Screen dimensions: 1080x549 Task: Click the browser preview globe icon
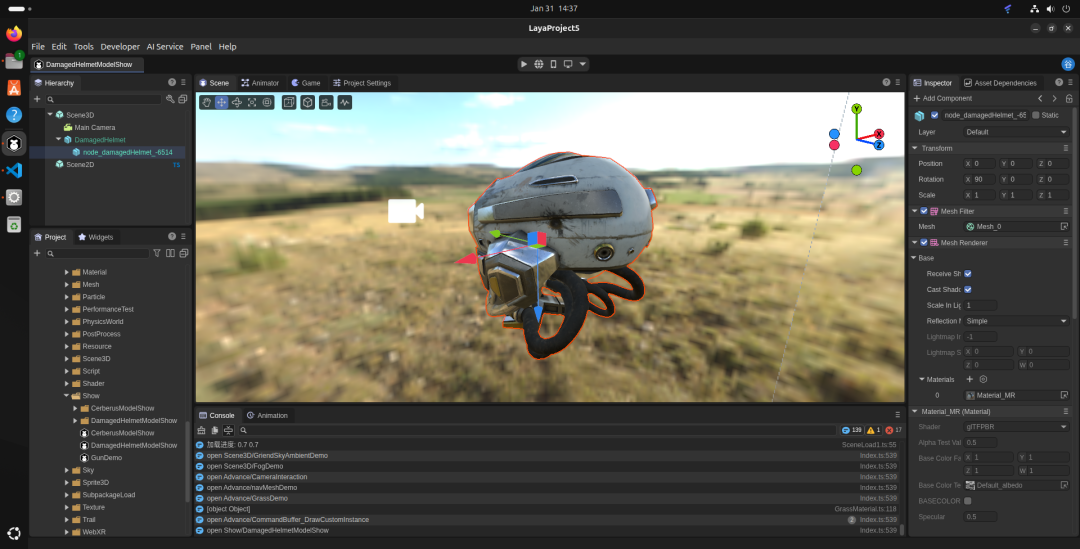539,64
